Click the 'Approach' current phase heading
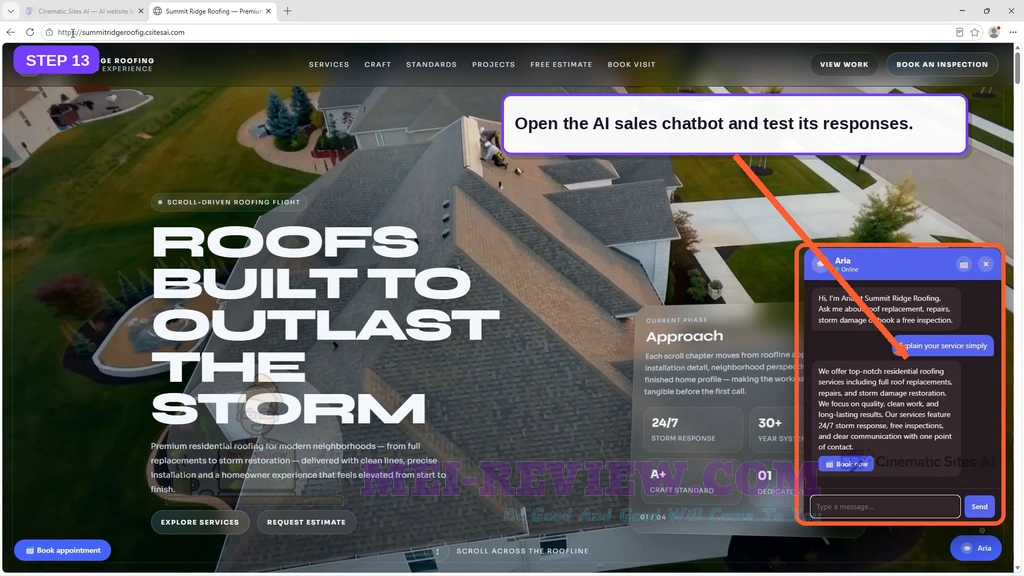The image size is (1024, 576). pyautogui.click(x=684, y=336)
